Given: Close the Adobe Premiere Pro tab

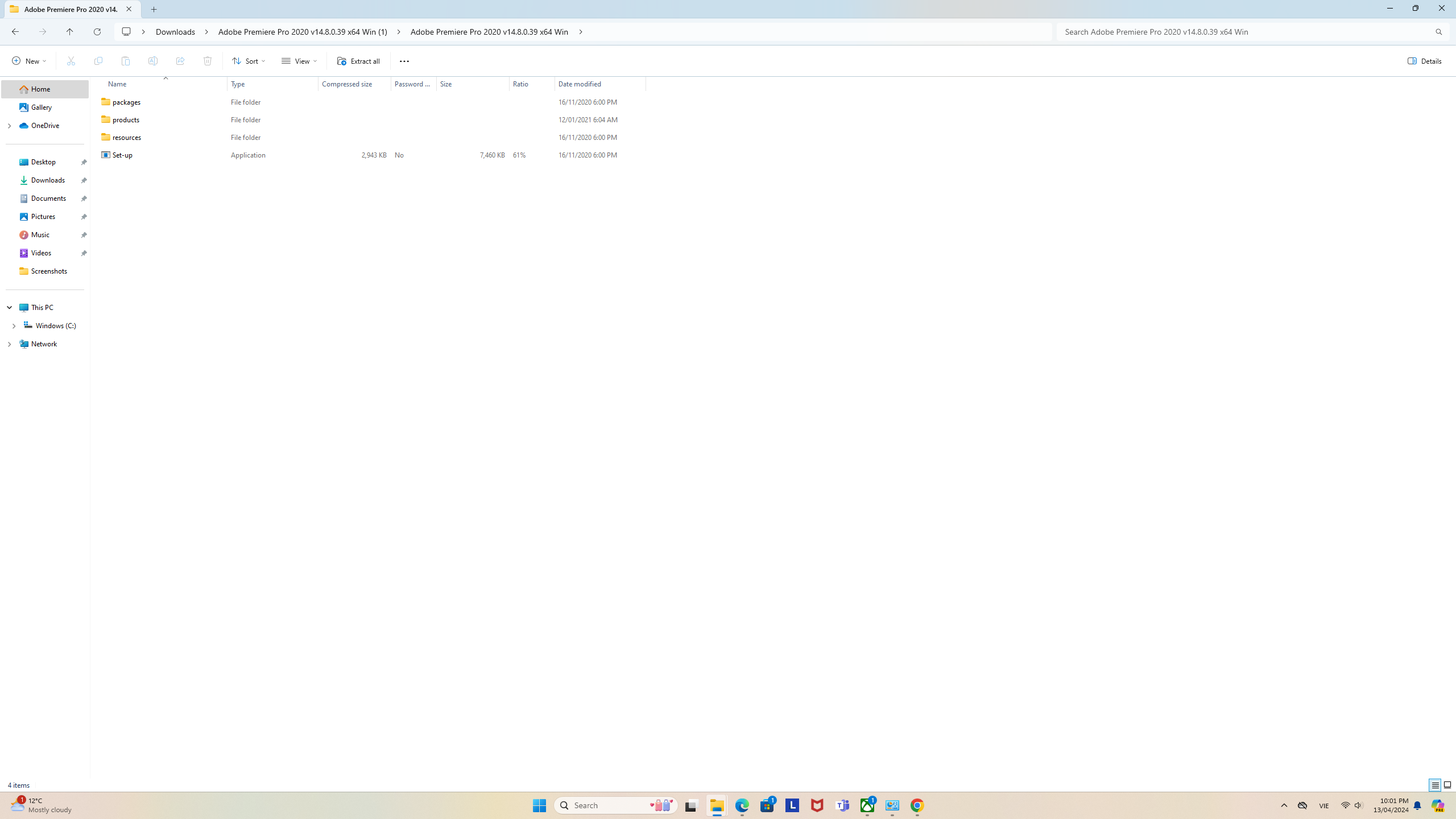Looking at the screenshot, I should pos(129,9).
